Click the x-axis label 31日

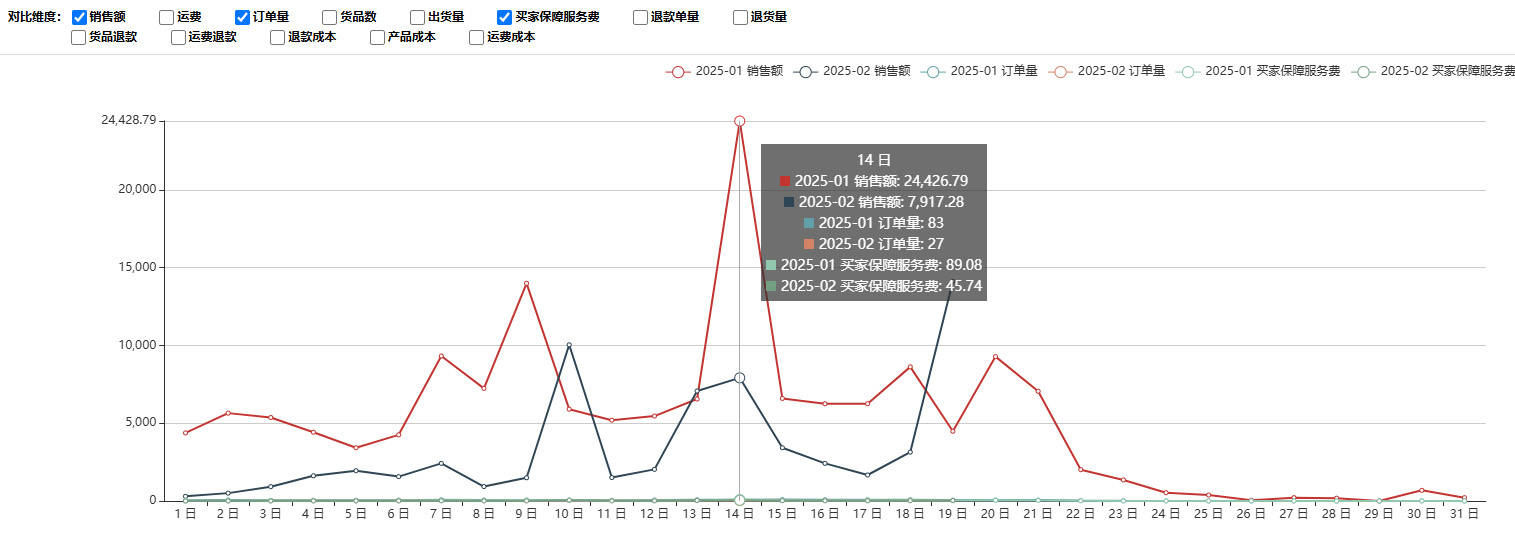tap(1463, 513)
